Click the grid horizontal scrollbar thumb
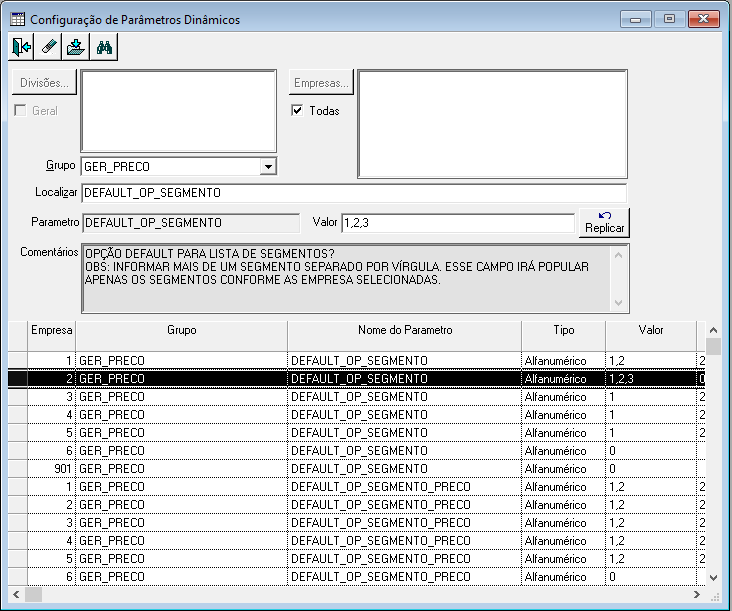 (x=33, y=594)
